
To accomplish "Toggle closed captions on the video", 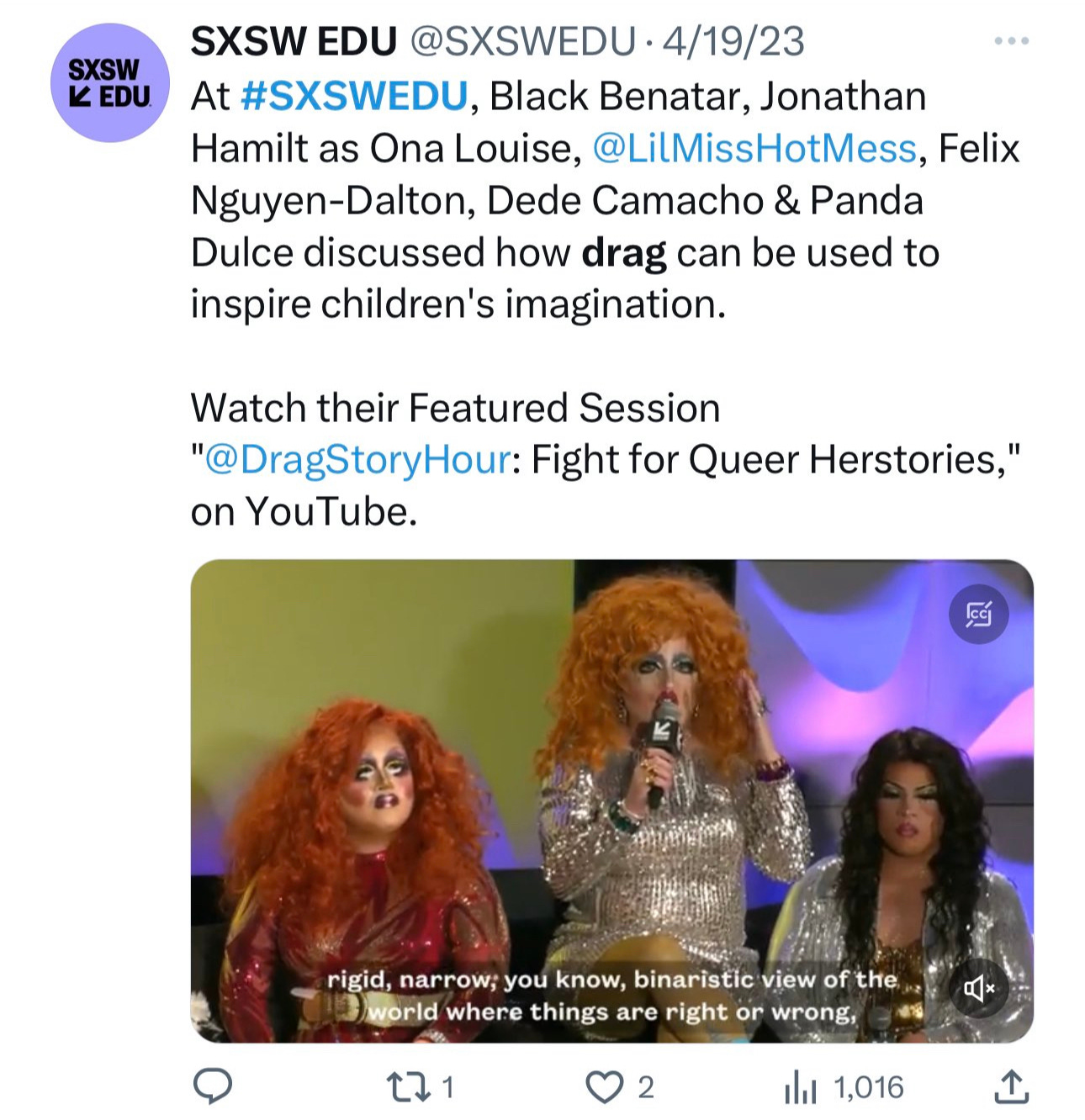I will pyautogui.click(x=979, y=614).
